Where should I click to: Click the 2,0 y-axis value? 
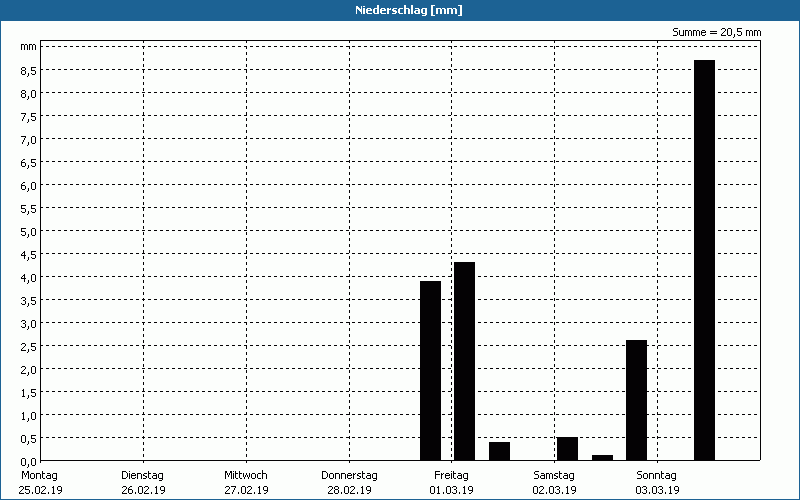29,370
